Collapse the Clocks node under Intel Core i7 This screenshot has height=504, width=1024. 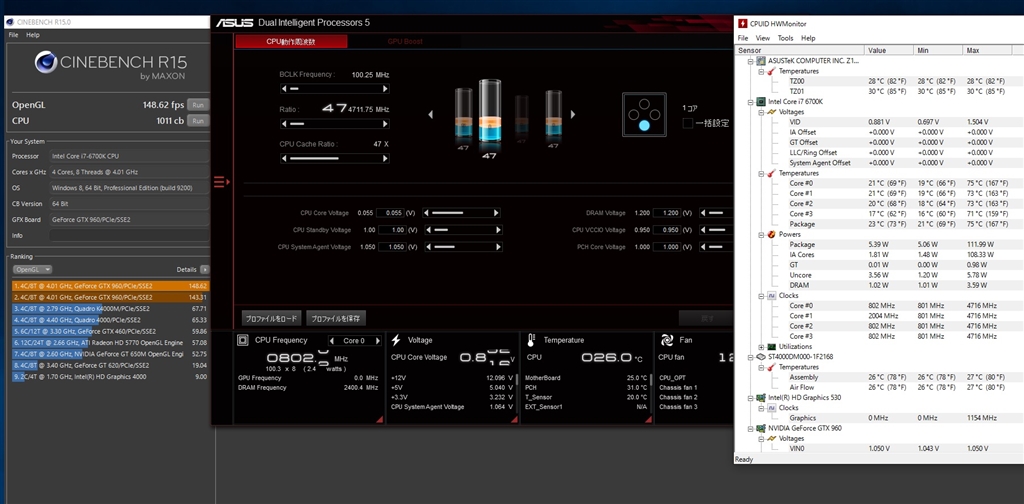tap(760, 295)
